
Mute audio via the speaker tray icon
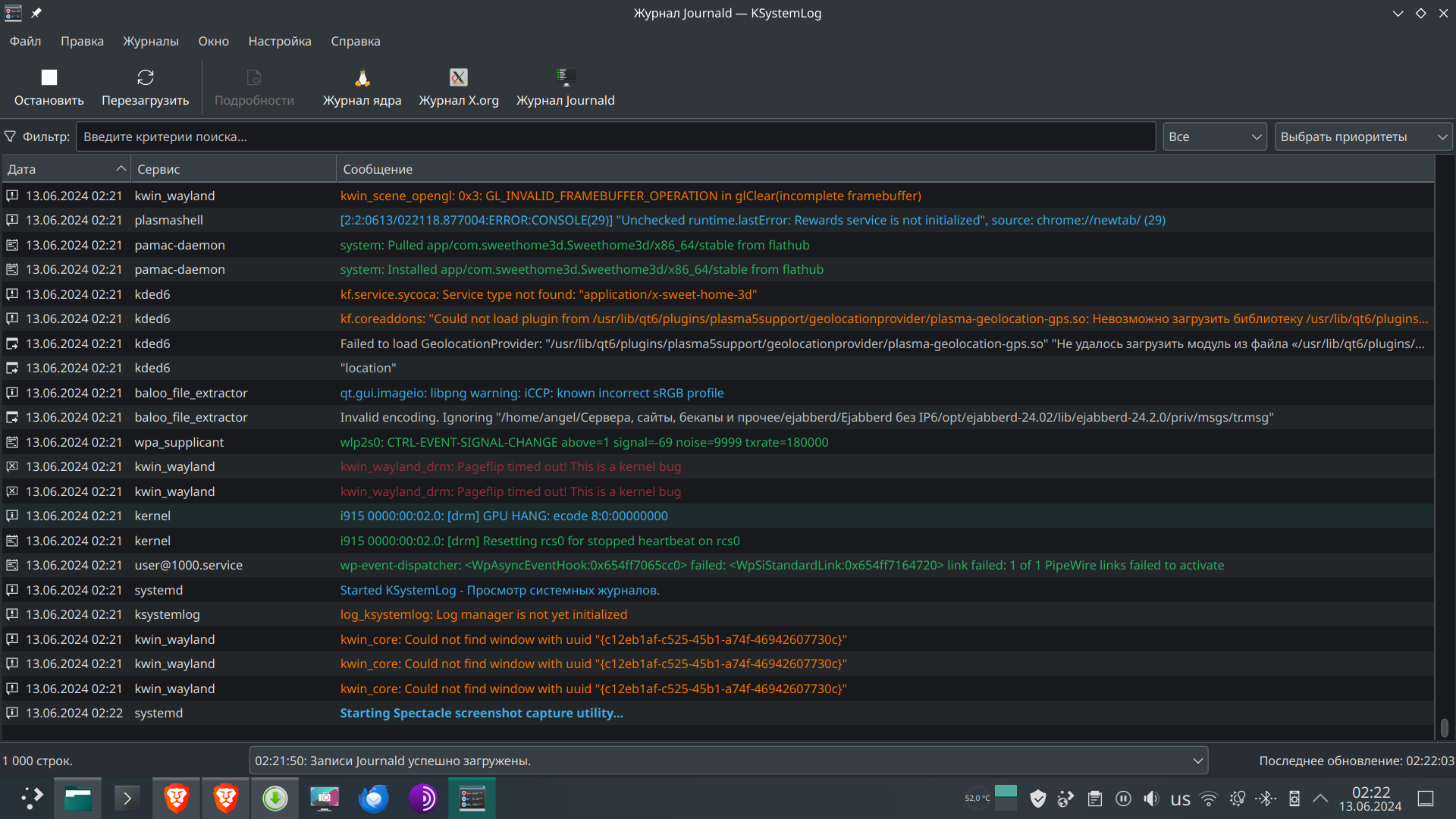tap(1152, 798)
